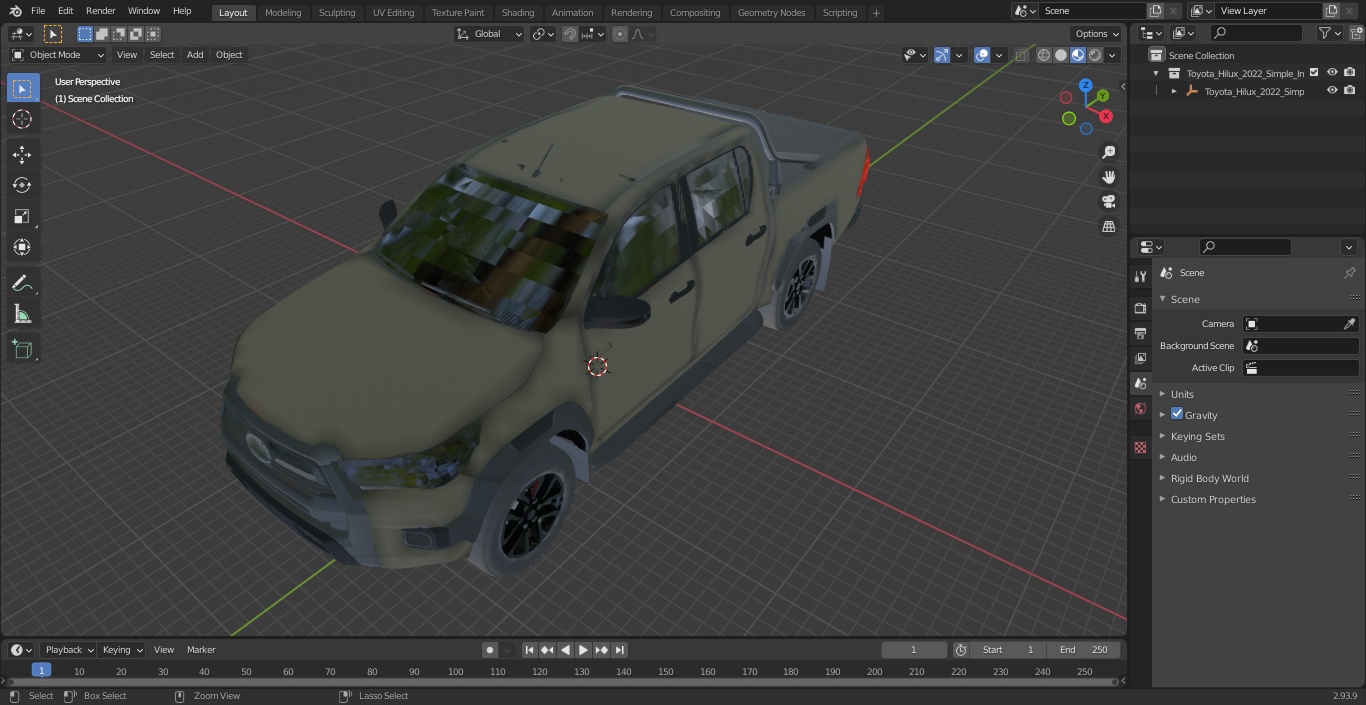Expand the Custom Properties panel
This screenshot has width=1366, height=705.
click(x=1213, y=499)
